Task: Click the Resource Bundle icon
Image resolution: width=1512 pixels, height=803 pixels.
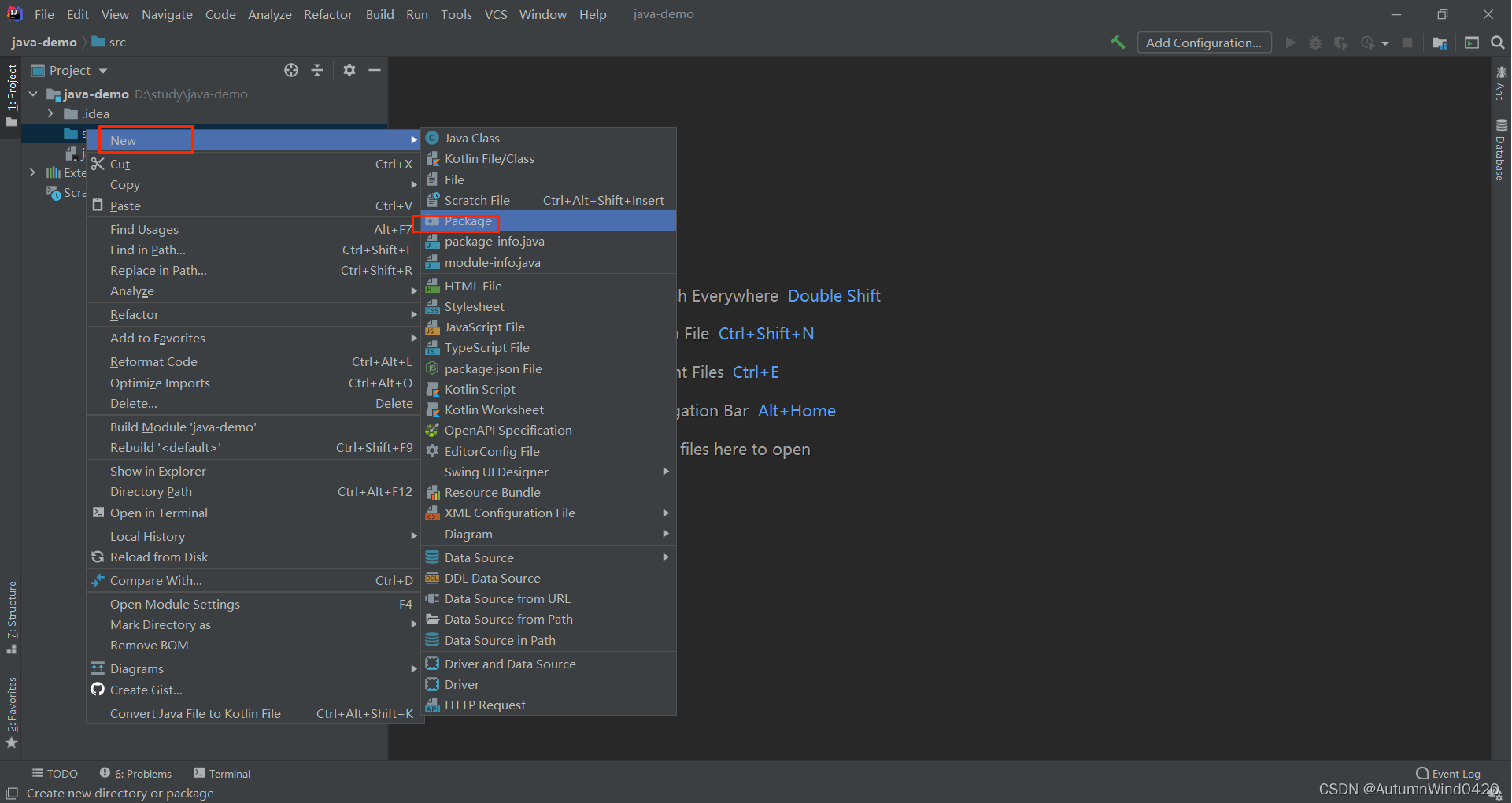Action: pyautogui.click(x=432, y=492)
